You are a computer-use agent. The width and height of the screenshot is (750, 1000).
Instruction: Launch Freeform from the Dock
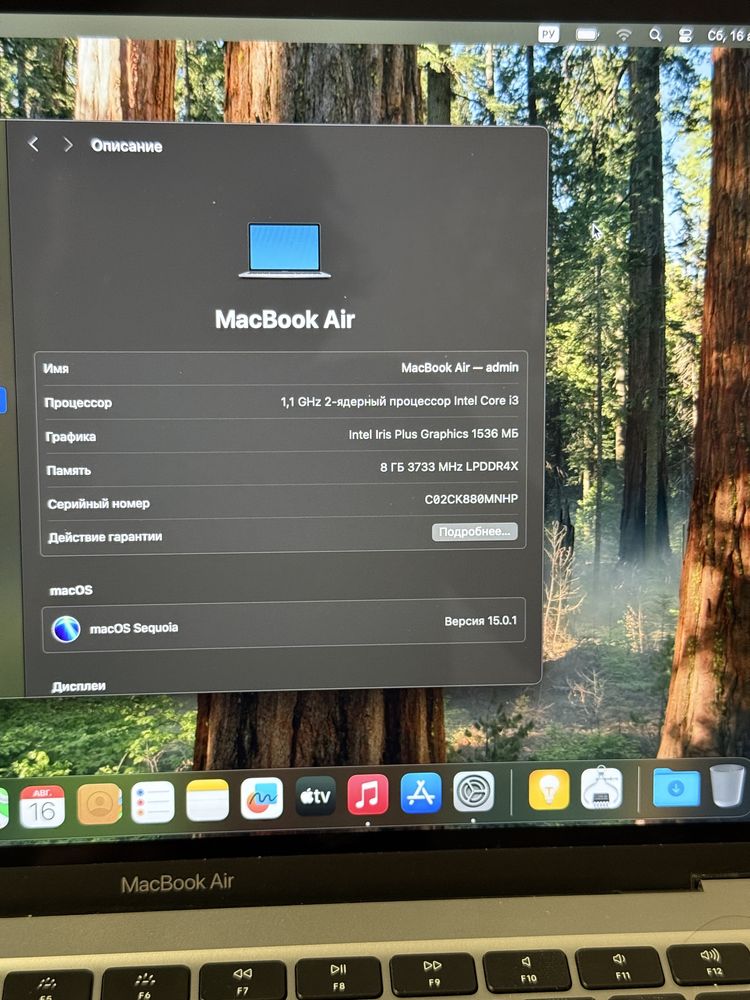point(261,798)
